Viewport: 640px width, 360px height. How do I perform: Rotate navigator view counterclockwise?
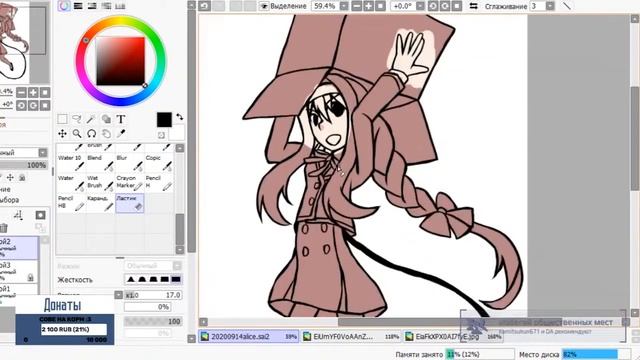21,106
